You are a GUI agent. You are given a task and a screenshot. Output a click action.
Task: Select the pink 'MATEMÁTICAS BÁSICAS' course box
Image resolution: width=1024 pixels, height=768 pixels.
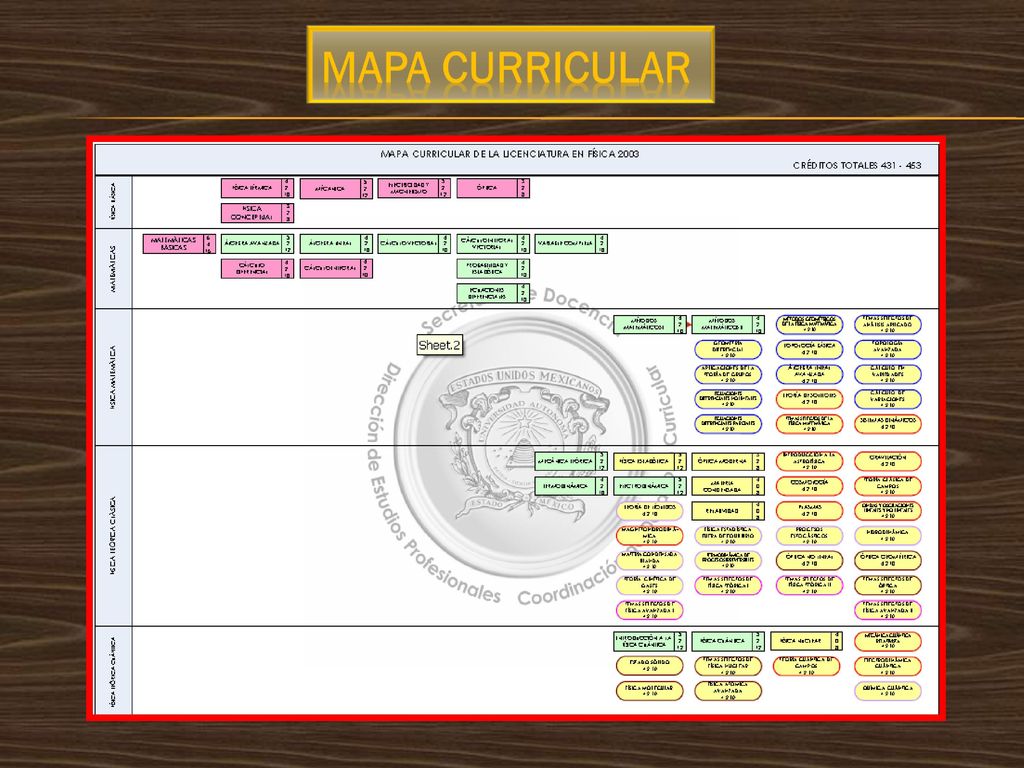[x=179, y=244]
